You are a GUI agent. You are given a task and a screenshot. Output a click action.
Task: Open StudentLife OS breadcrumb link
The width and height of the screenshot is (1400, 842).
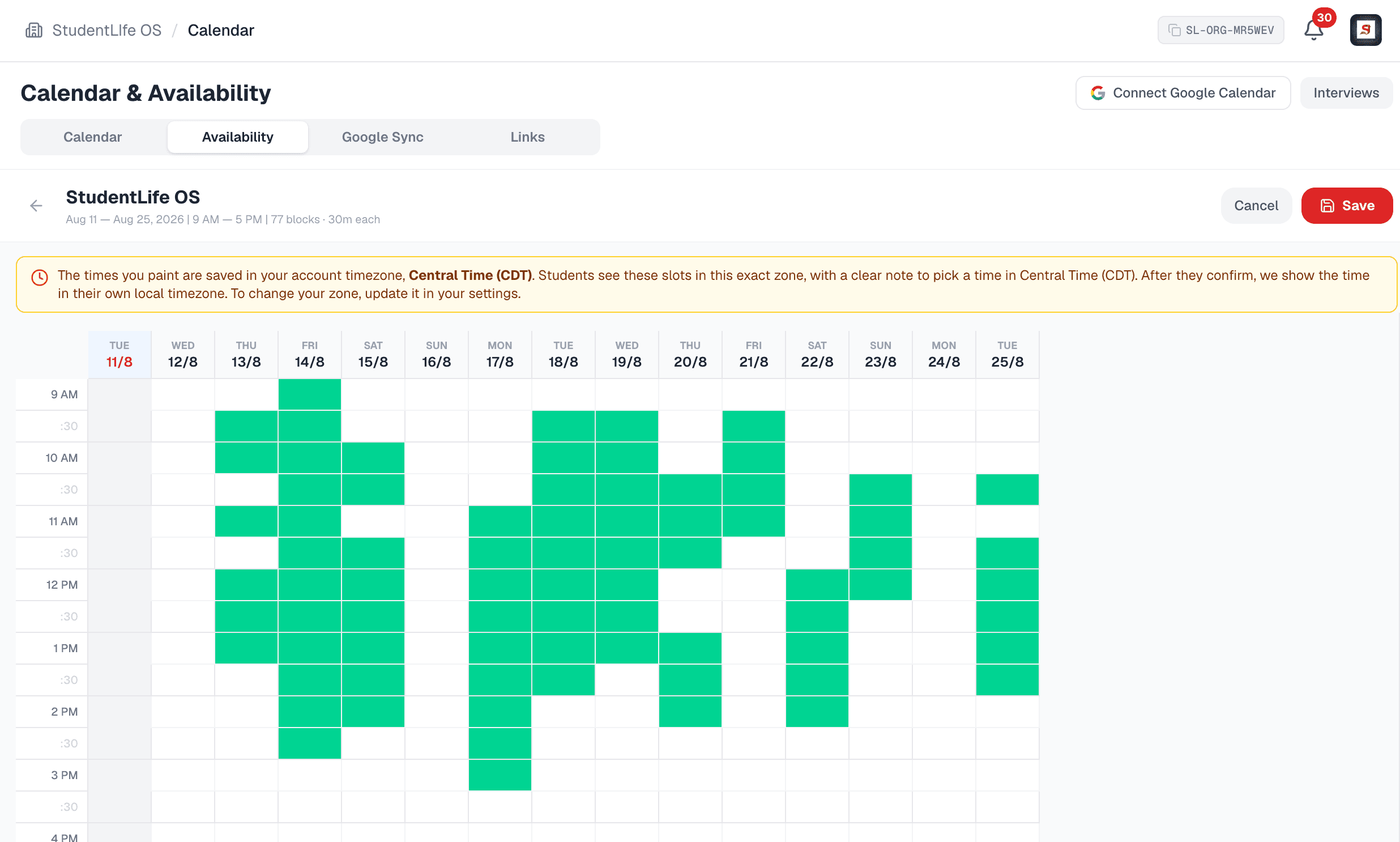pos(106,30)
